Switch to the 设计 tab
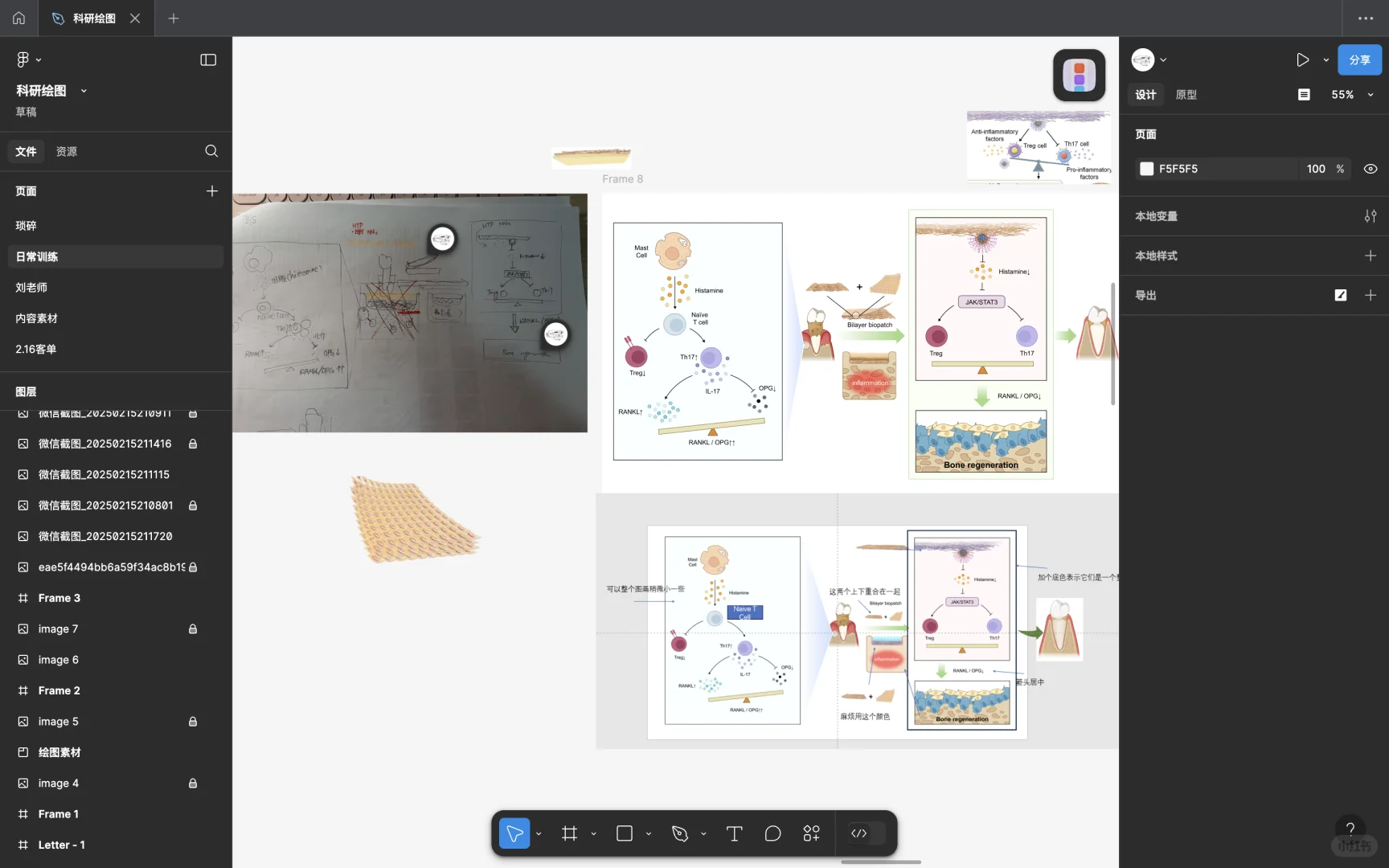The image size is (1389, 868). point(1145,95)
